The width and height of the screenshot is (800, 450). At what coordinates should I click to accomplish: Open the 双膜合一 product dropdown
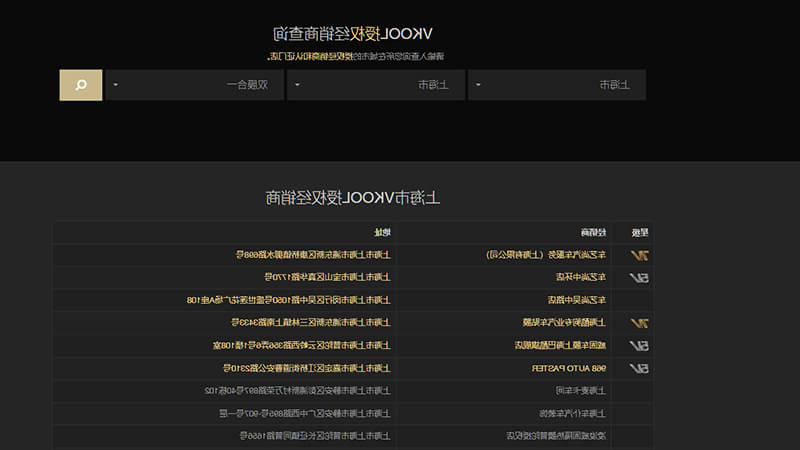tap(194, 85)
